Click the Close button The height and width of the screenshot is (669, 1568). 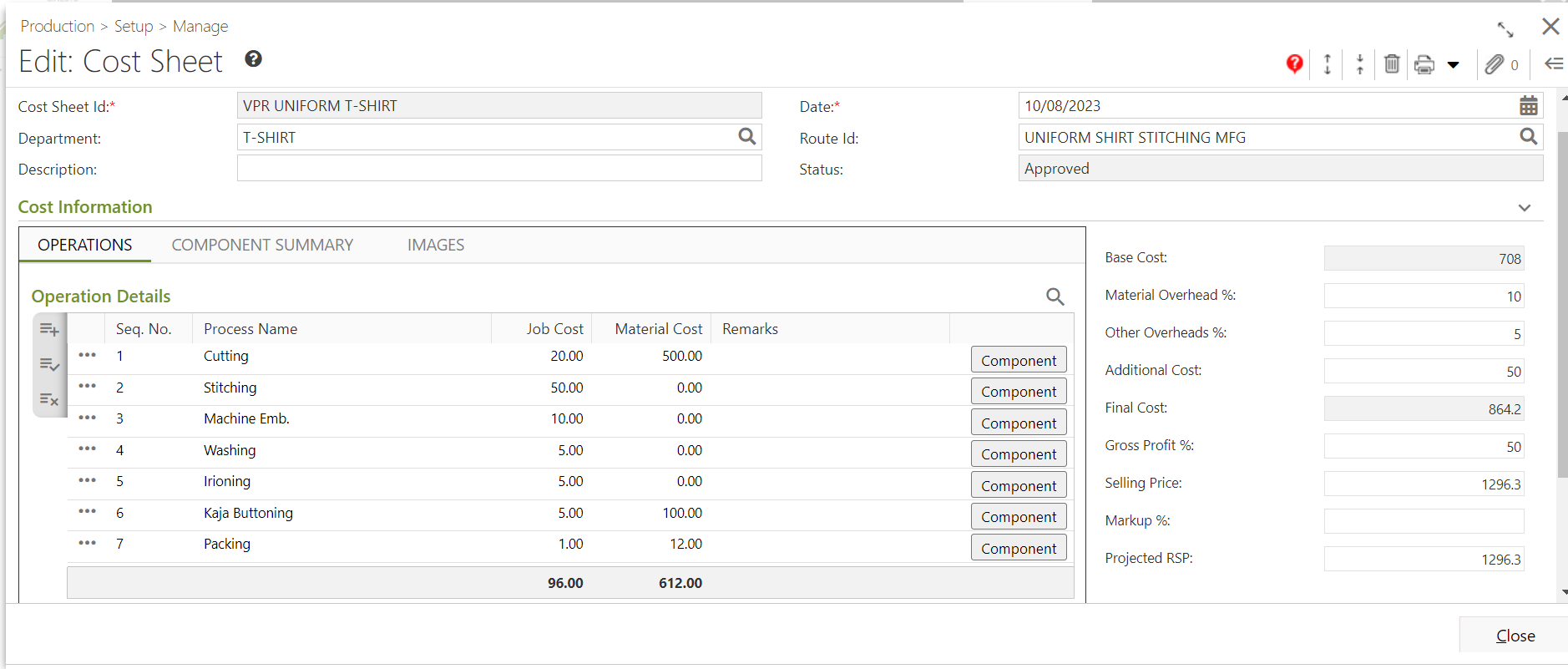pos(1515,636)
